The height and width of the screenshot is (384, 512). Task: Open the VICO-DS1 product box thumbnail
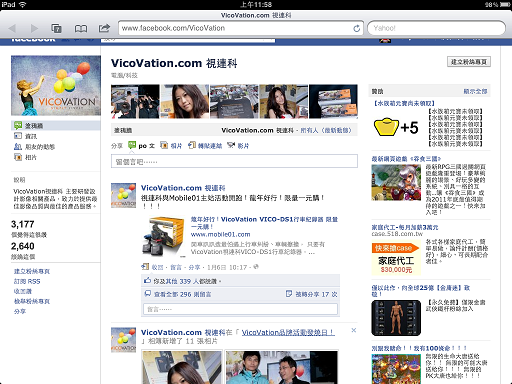163,236
